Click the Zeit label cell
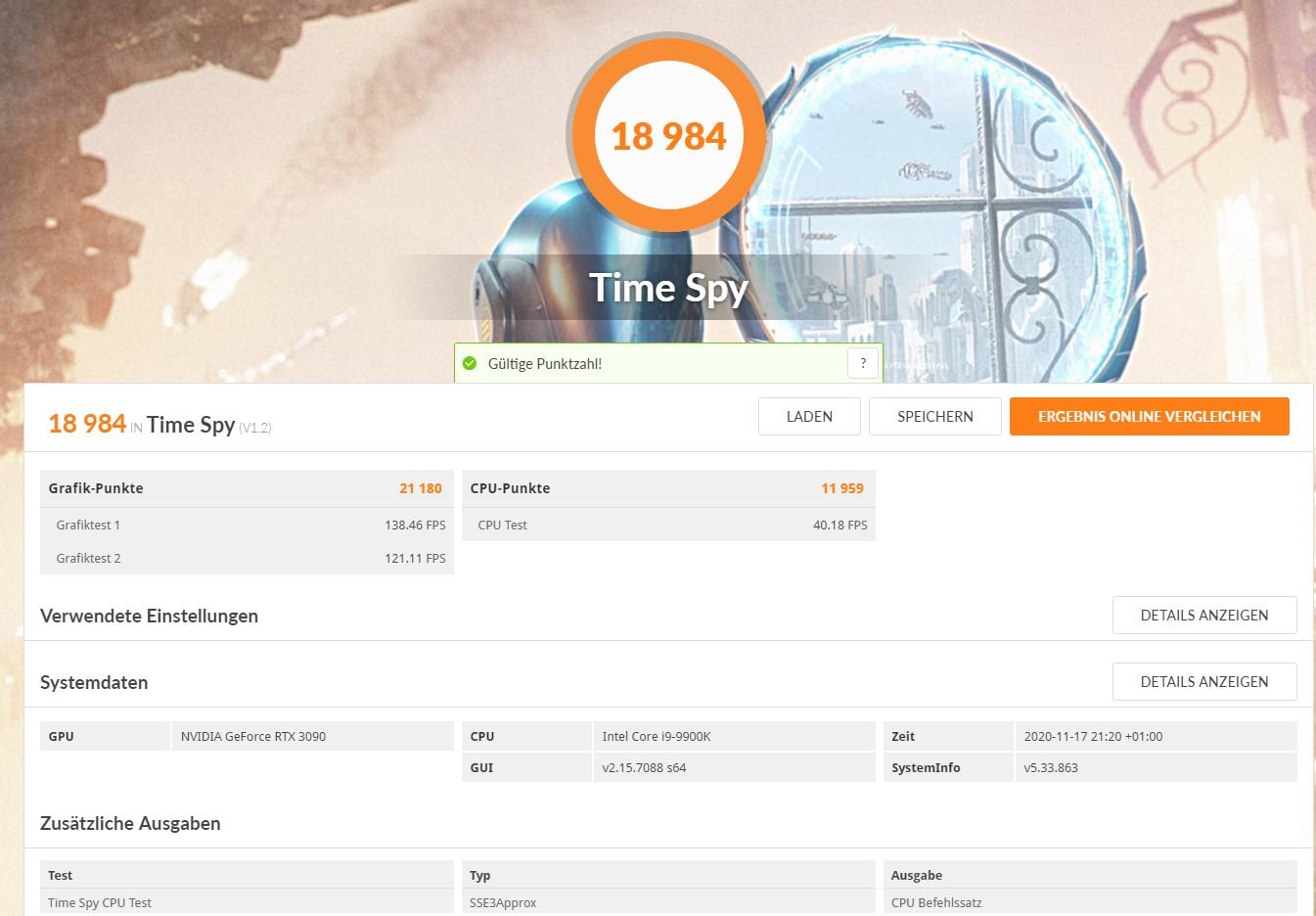Viewport: 1316px width, 916px height. tap(948, 736)
